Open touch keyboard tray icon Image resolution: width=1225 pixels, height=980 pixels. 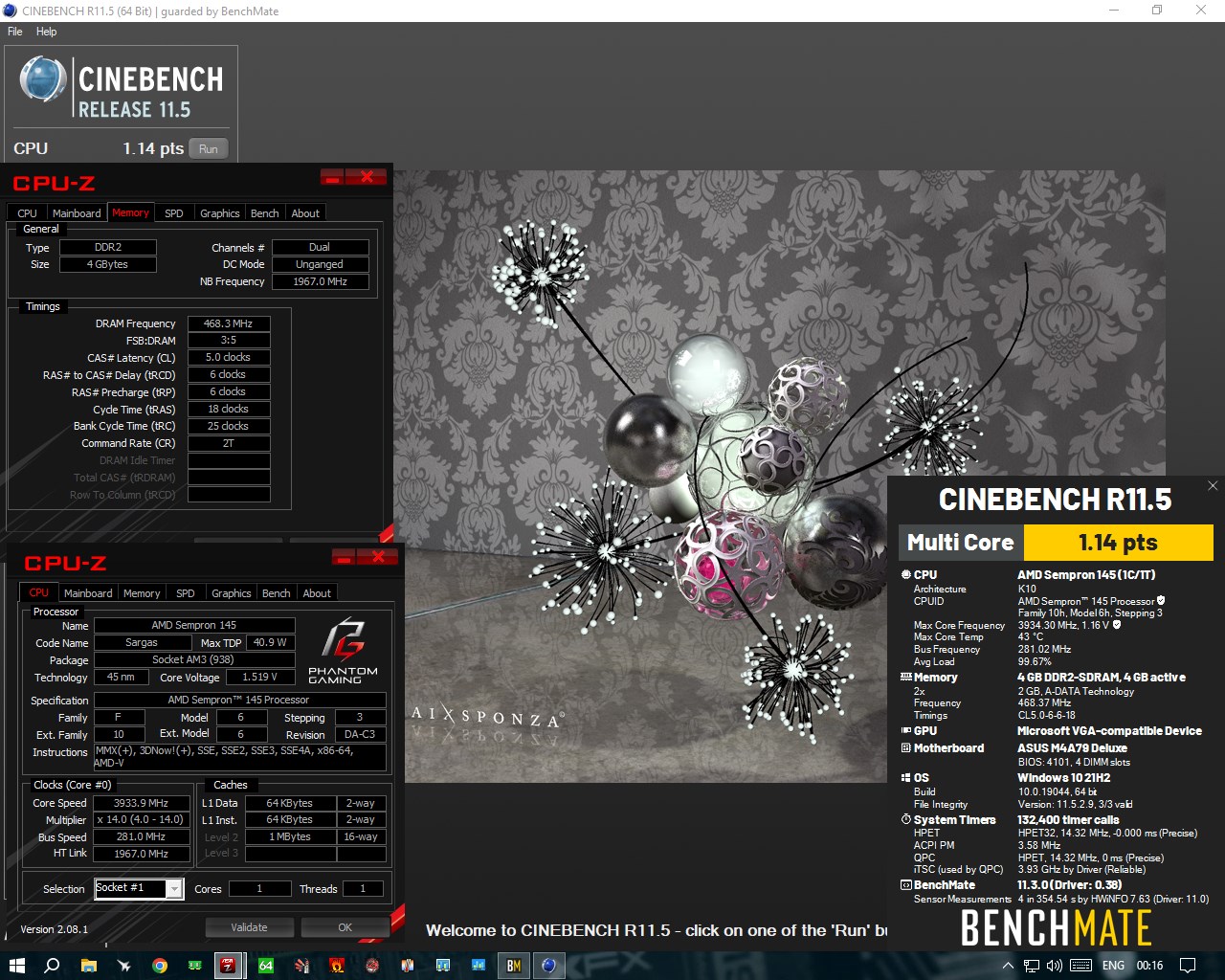click(x=1080, y=966)
